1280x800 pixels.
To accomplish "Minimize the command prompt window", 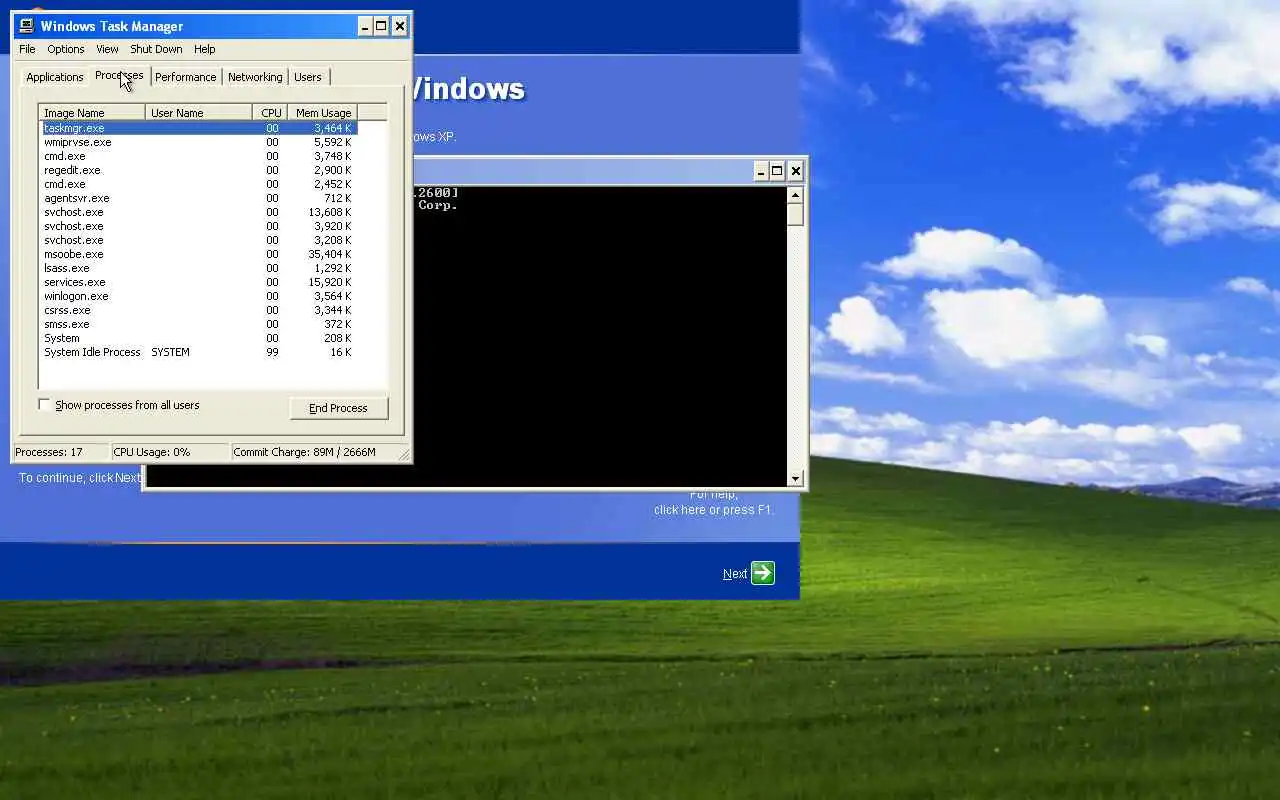I will (760, 171).
